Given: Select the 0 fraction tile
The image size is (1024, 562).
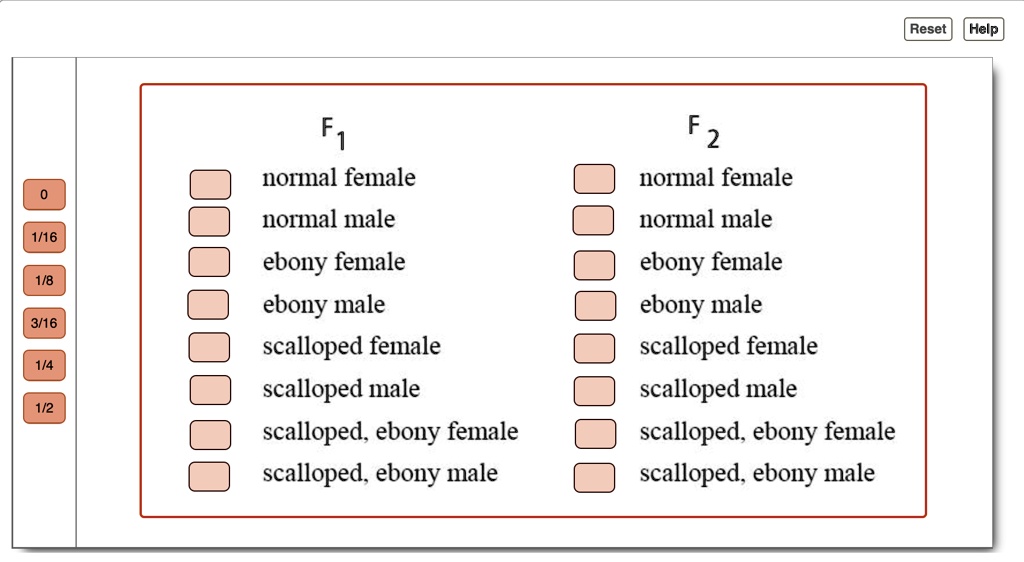Looking at the screenshot, I should point(44,195).
